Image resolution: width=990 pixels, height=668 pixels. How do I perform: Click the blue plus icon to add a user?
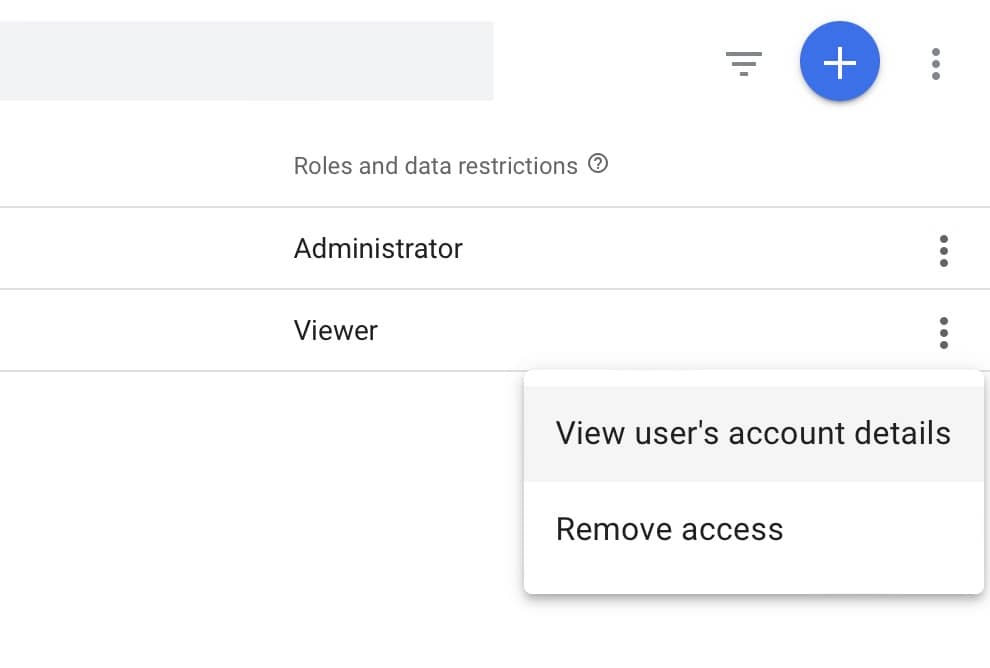tap(840, 61)
